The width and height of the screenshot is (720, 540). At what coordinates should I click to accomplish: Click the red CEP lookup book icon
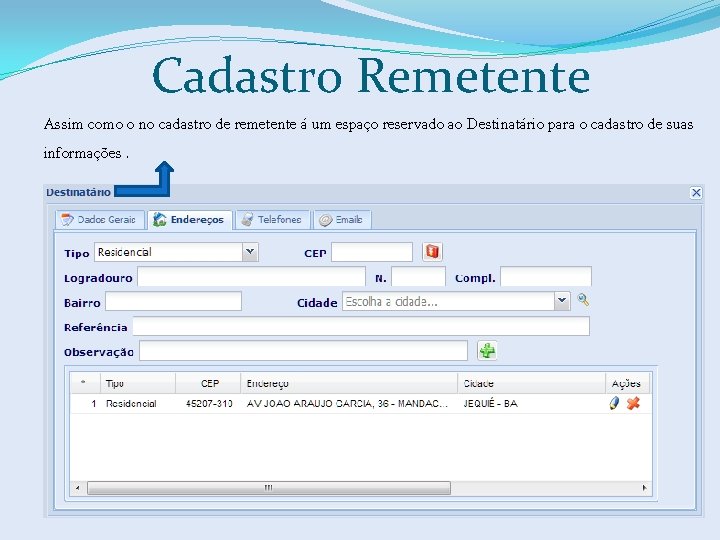pyautogui.click(x=432, y=252)
